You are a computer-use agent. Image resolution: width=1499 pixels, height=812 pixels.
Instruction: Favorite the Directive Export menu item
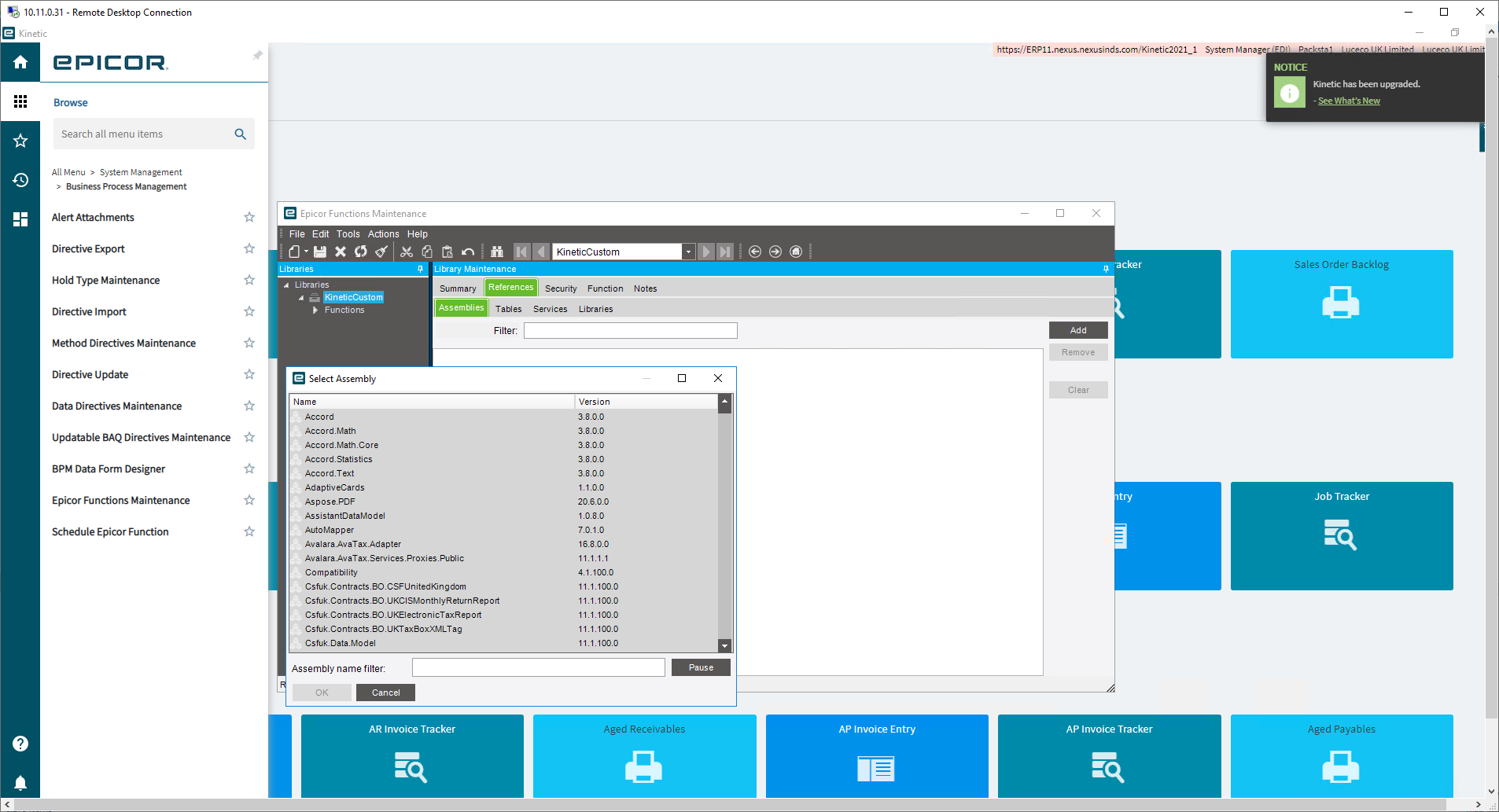point(249,248)
